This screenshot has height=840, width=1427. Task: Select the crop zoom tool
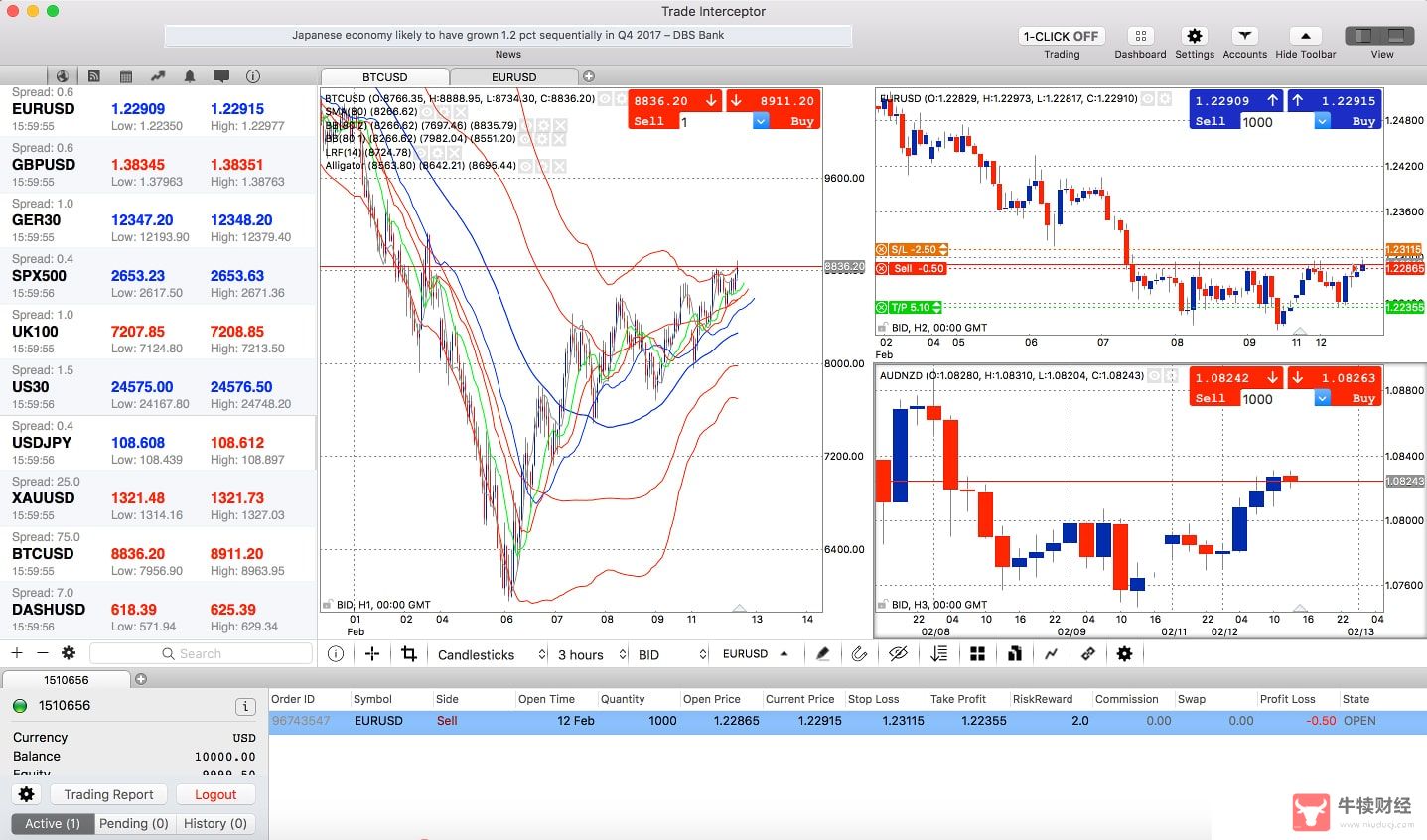coord(409,654)
